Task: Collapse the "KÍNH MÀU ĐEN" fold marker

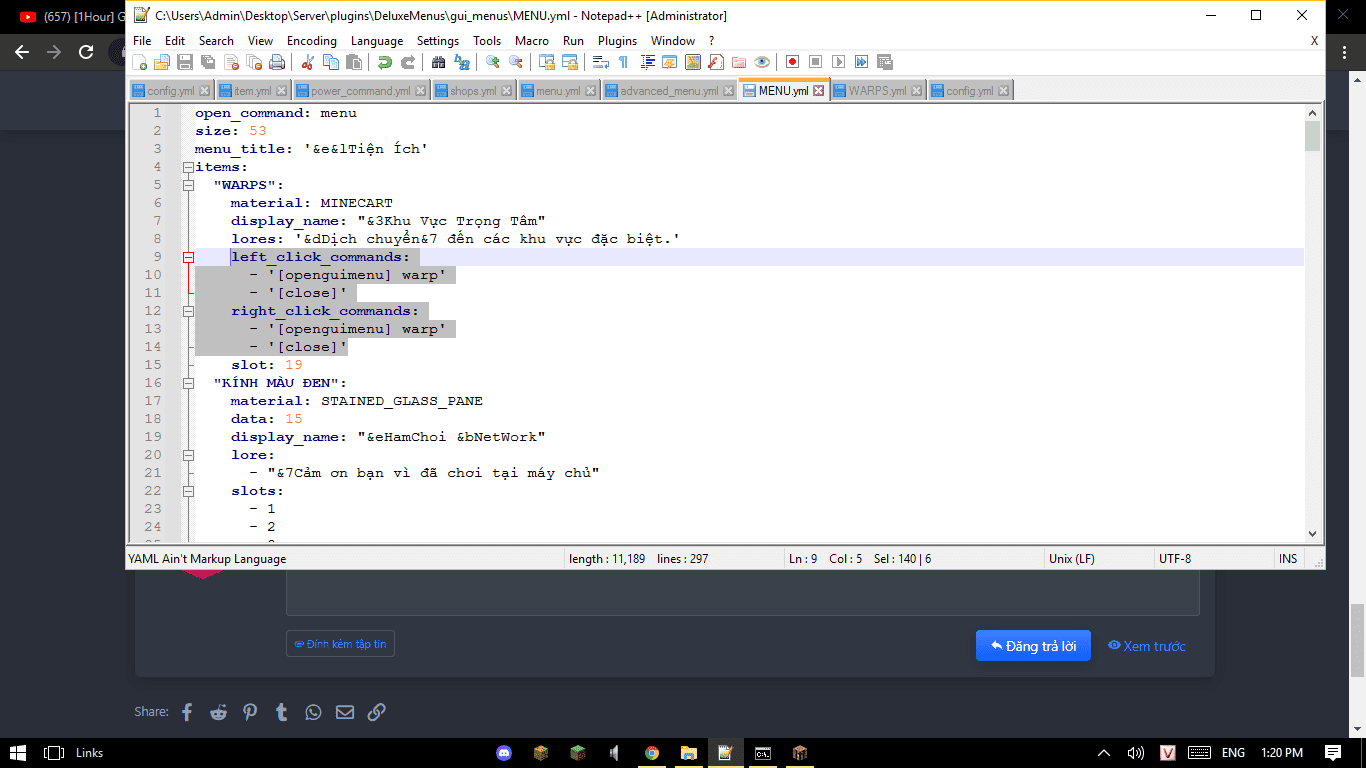Action: click(x=187, y=383)
